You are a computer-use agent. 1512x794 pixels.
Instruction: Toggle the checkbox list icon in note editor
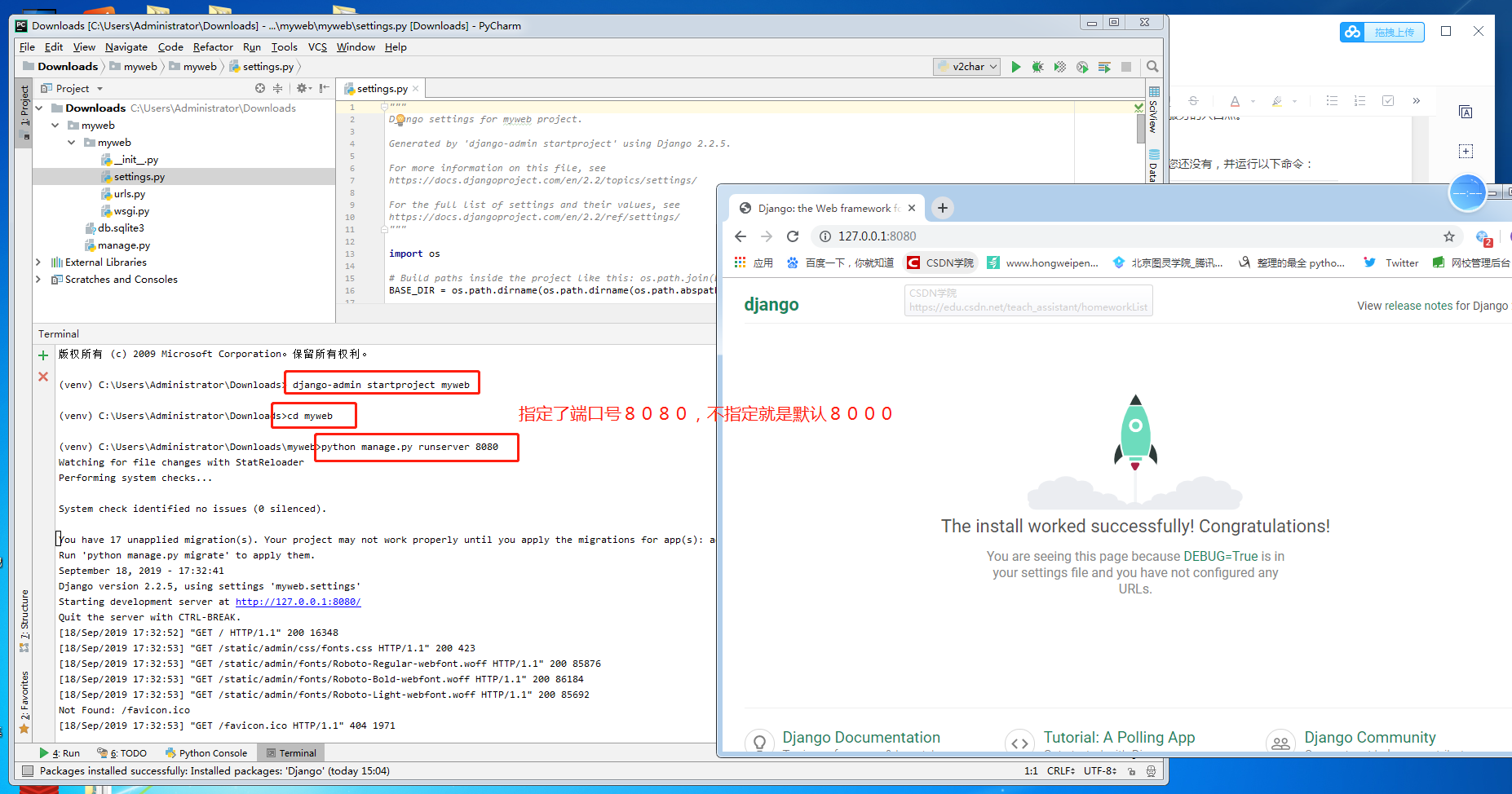coord(1388,101)
